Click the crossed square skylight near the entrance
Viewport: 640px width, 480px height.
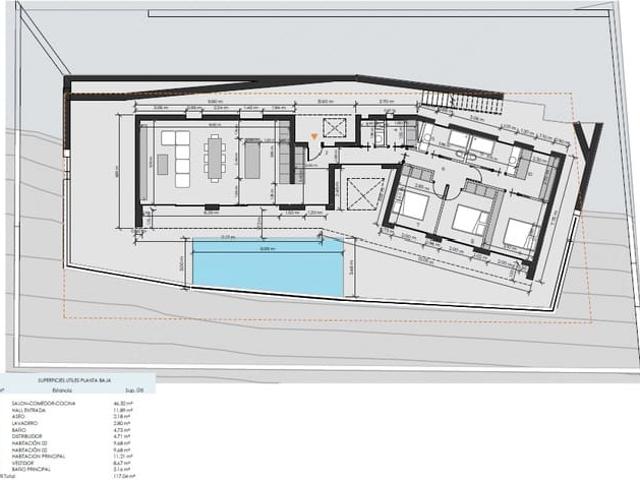pyautogui.click(x=334, y=129)
